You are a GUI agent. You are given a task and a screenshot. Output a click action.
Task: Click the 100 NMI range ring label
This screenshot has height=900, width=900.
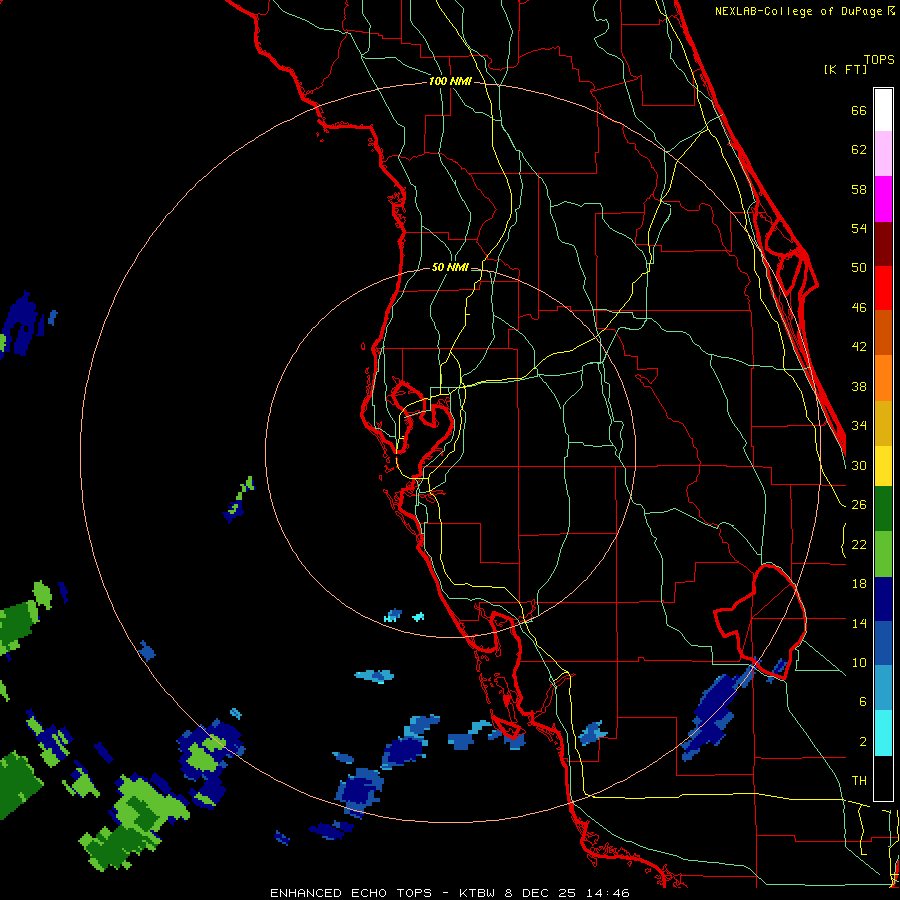[450, 82]
